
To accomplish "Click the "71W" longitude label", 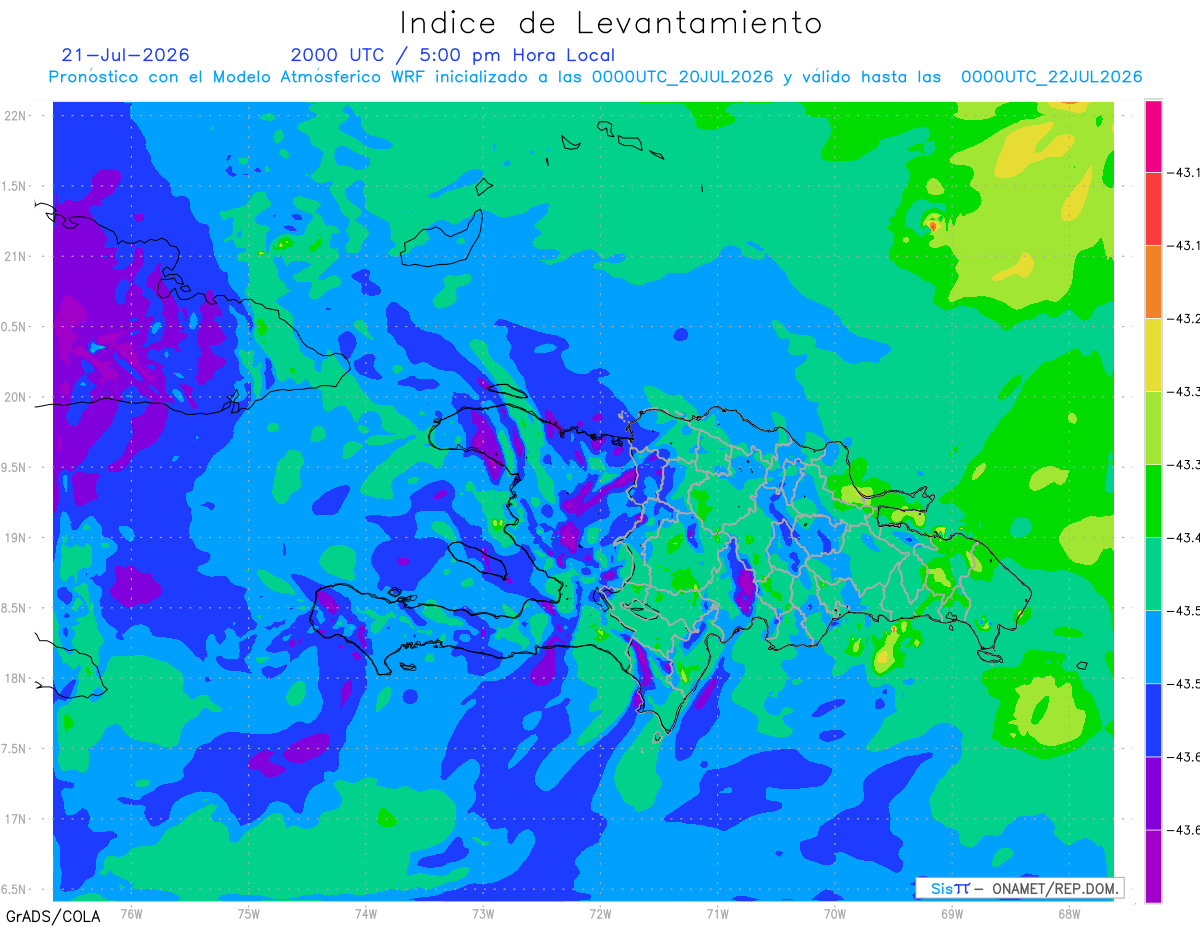I will click(717, 913).
